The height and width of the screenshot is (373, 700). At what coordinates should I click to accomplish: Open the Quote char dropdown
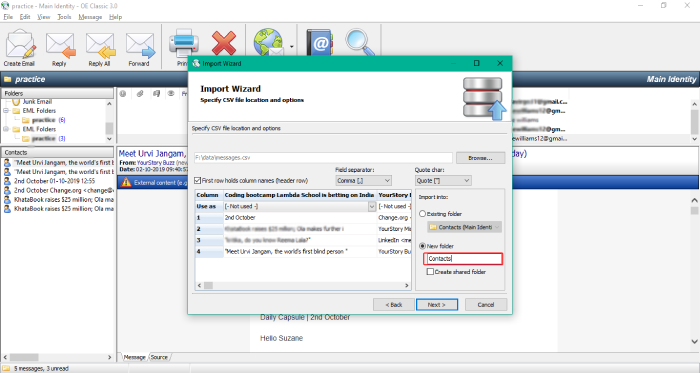(x=442, y=181)
